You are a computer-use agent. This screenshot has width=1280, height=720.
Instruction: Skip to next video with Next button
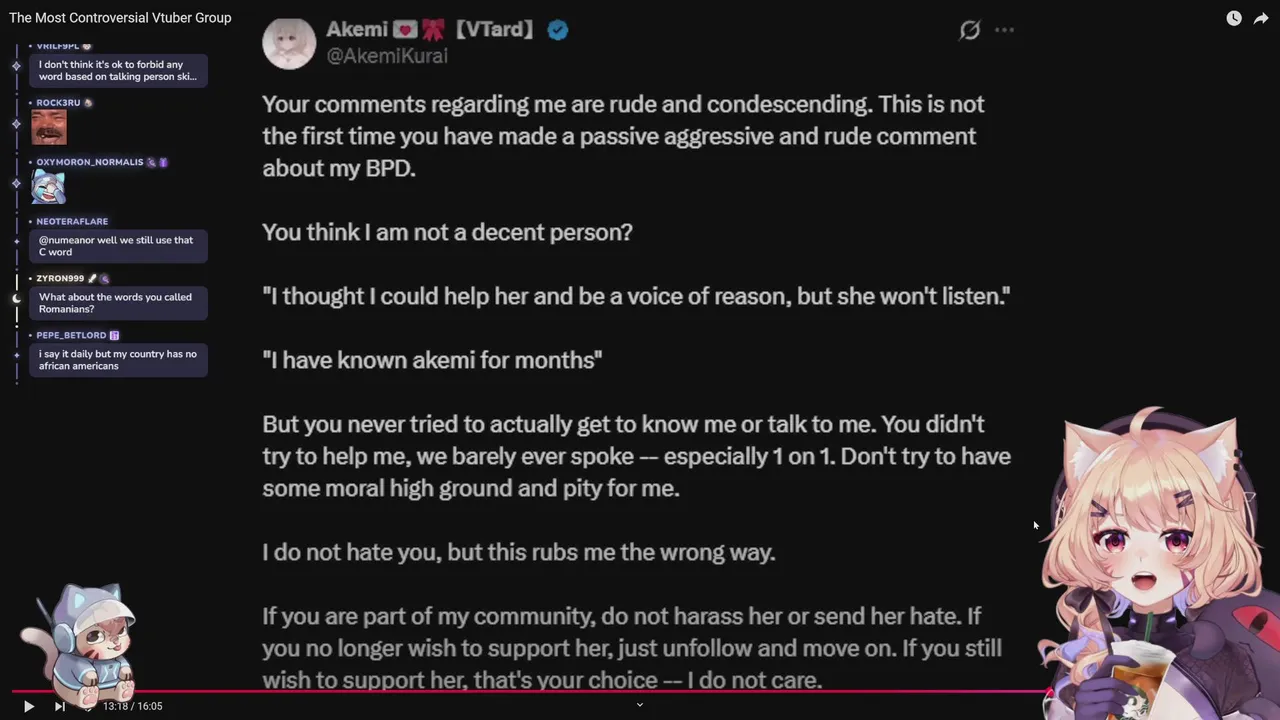coord(59,706)
